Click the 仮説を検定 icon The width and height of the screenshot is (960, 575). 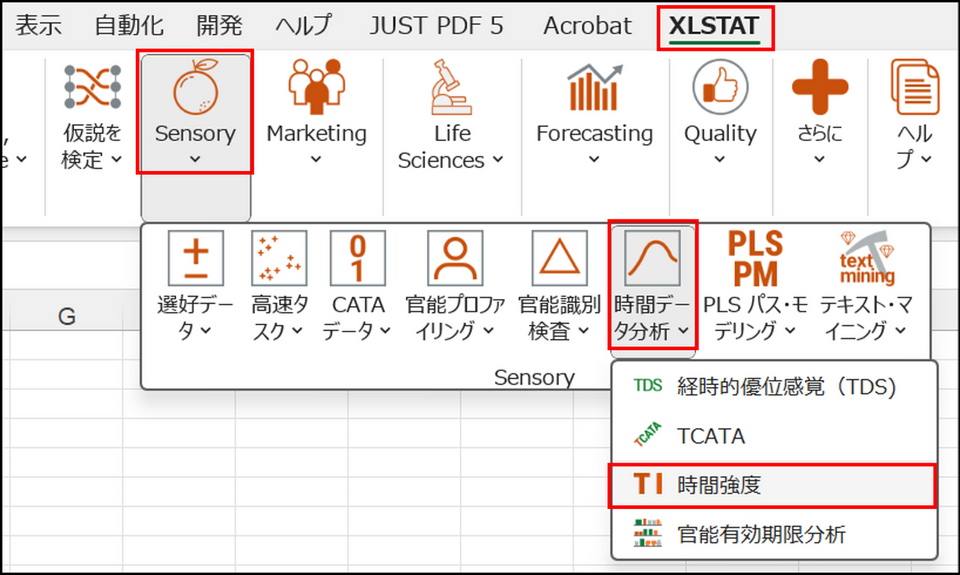(x=92, y=87)
